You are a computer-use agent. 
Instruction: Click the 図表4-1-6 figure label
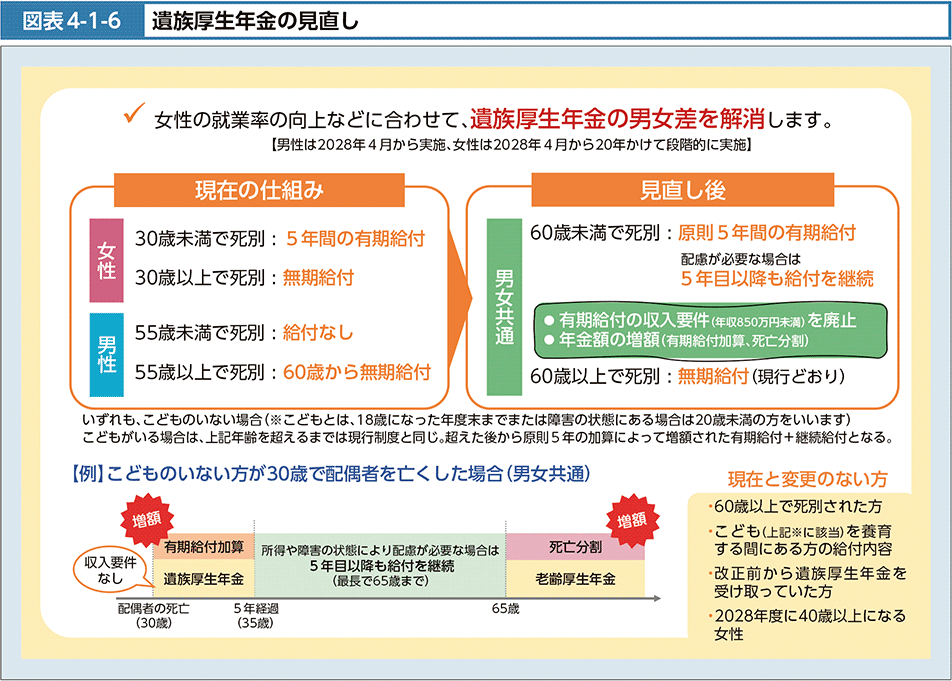click(72, 21)
